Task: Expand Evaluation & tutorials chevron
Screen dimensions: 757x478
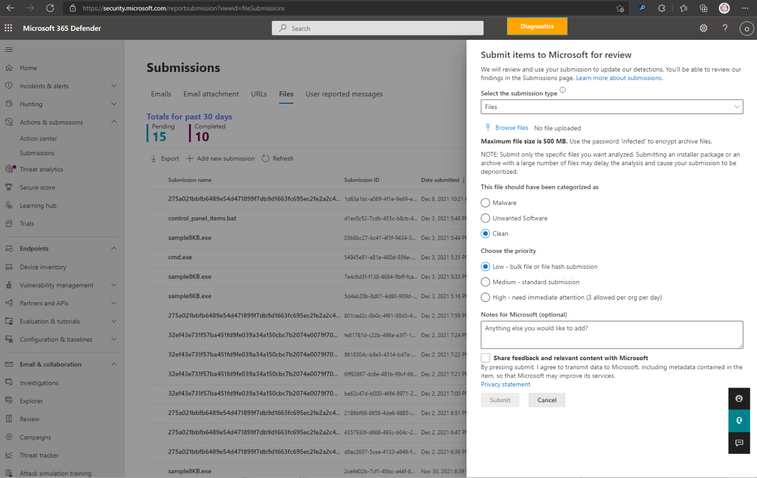Action: (114, 321)
